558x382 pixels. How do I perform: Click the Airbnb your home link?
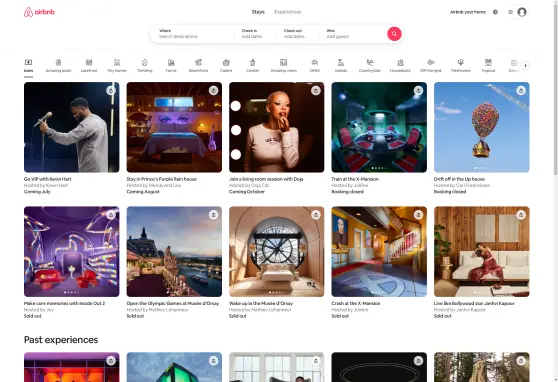468,12
